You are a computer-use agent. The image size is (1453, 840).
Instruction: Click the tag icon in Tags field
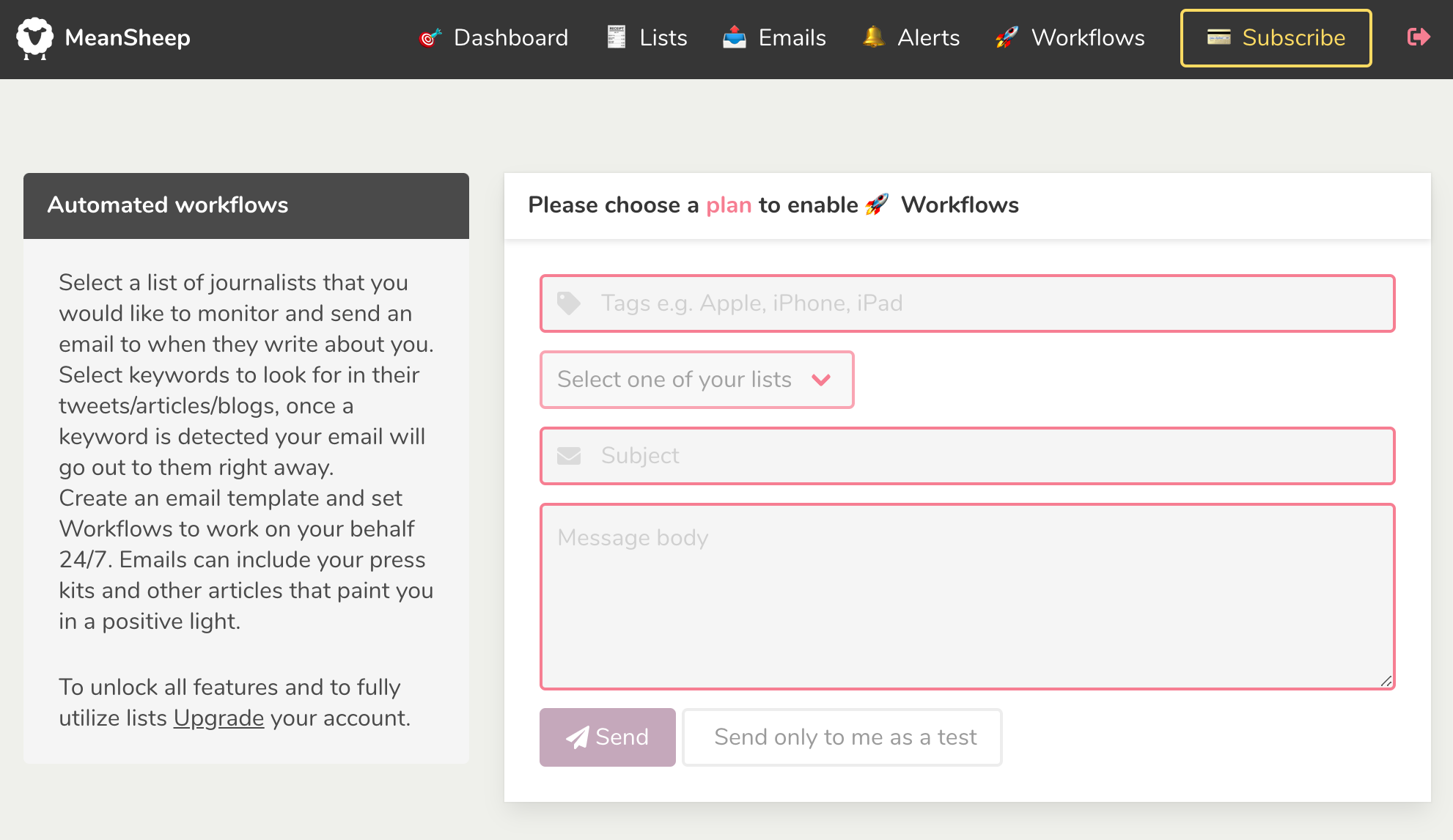click(x=569, y=303)
